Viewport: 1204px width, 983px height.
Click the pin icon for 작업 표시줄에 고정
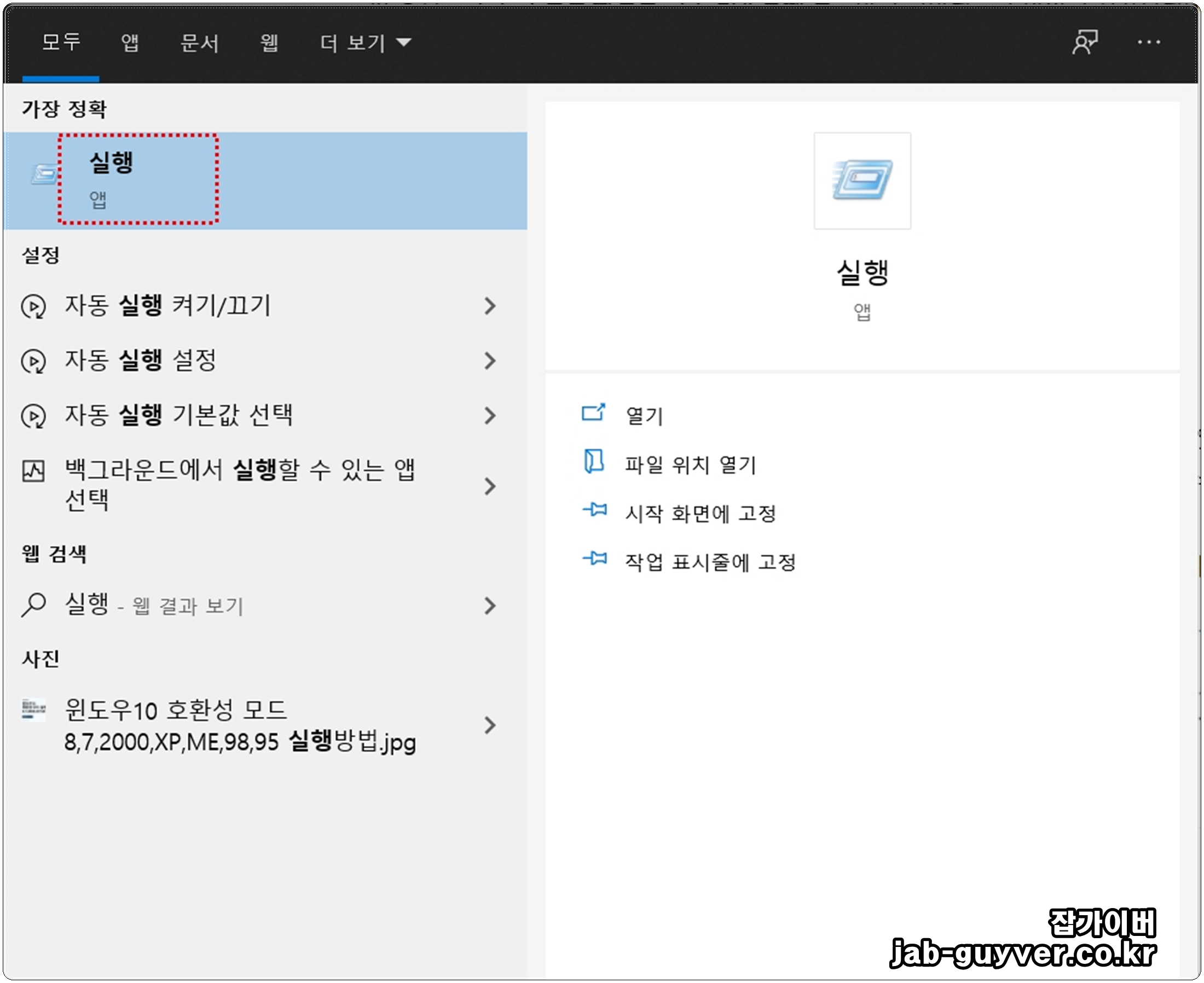click(x=594, y=560)
